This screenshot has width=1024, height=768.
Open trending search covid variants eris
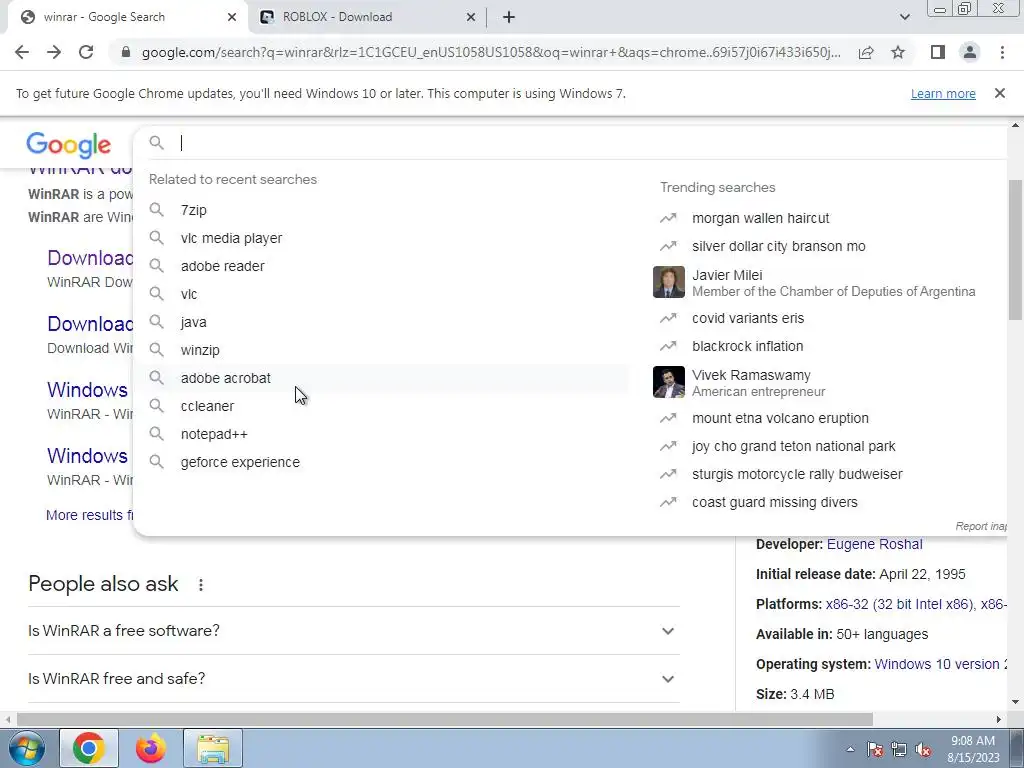(x=748, y=318)
